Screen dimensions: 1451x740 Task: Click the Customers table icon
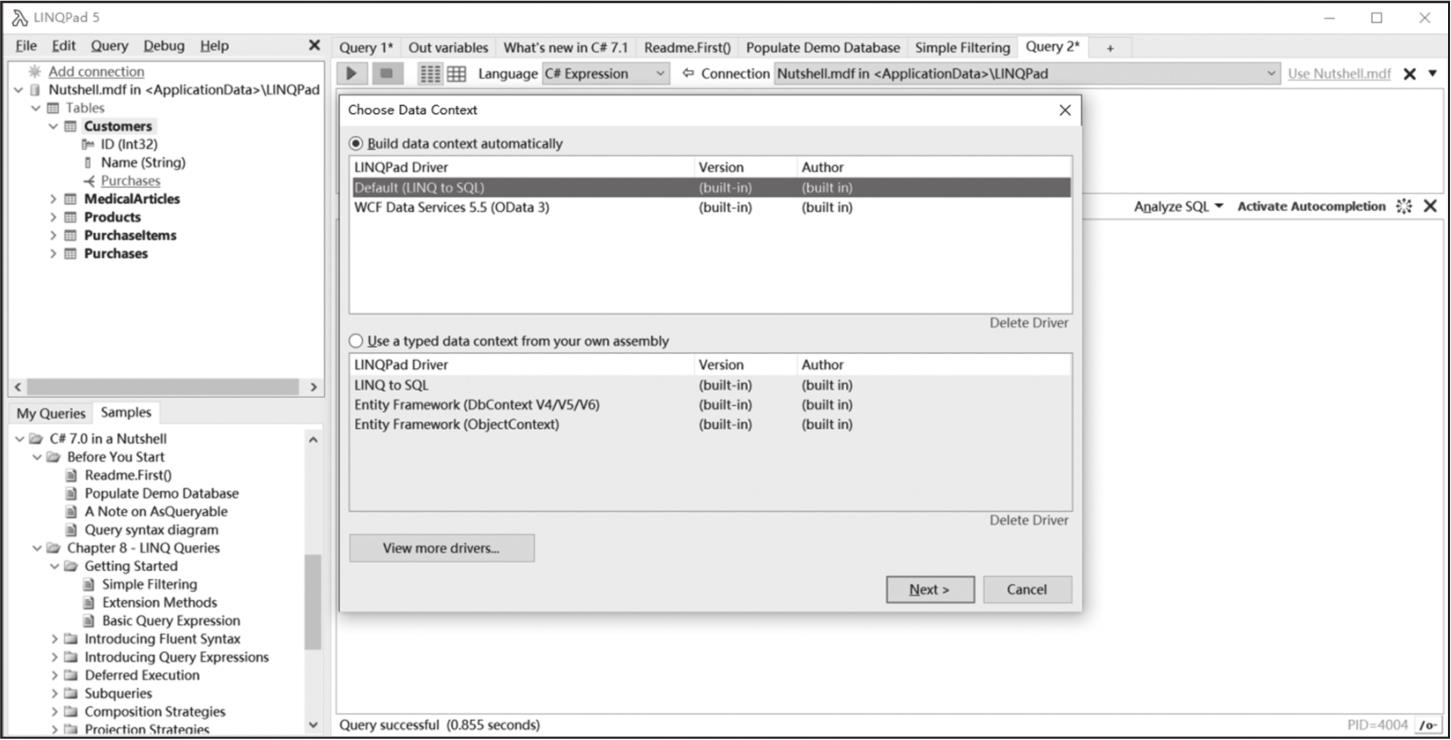pyautogui.click(x=71, y=127)
